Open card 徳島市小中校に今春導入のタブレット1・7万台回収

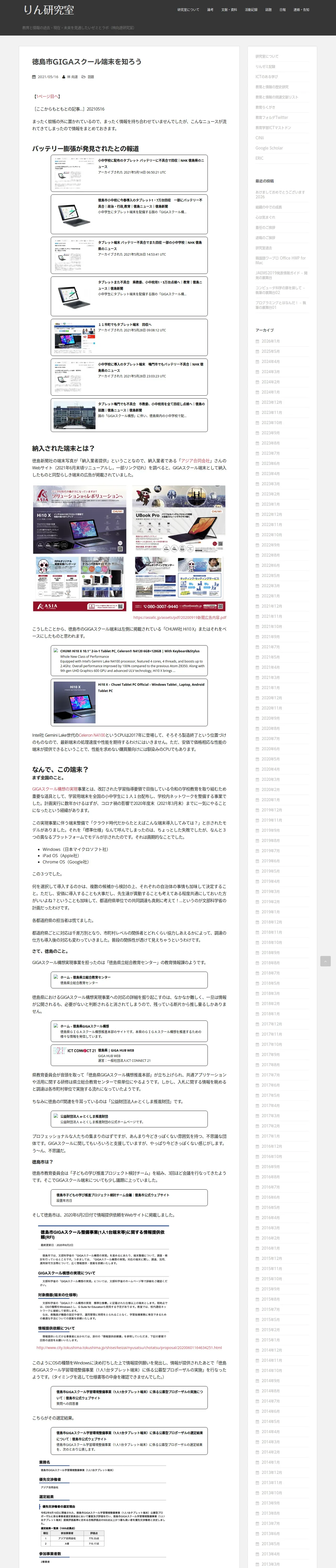click(129, 214)
